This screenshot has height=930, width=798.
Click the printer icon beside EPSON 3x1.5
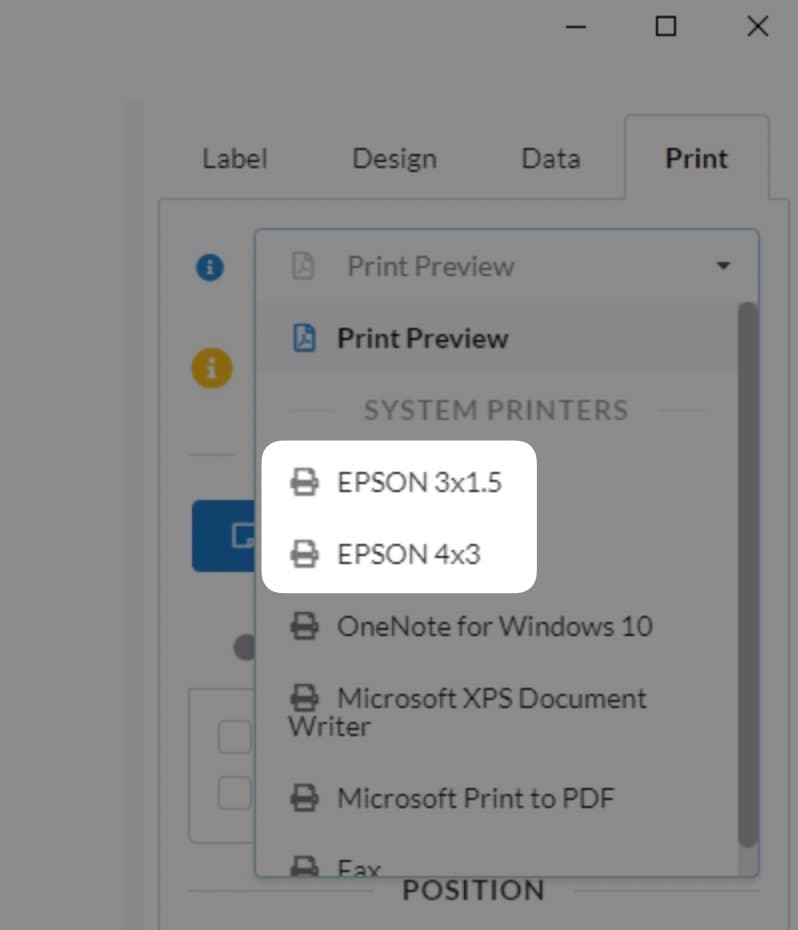point(304,481)
